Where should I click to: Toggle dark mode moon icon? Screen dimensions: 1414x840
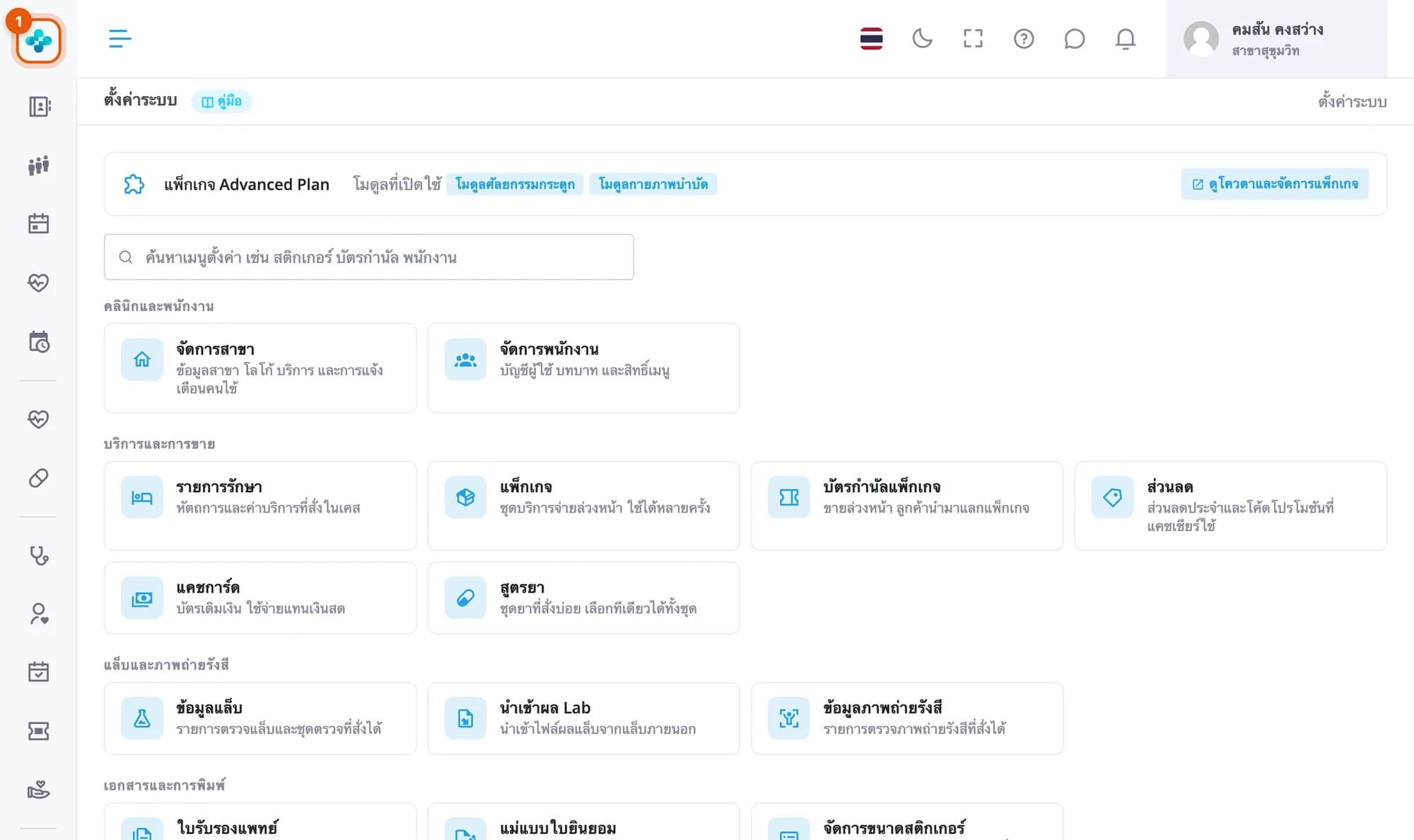[922, 38]
